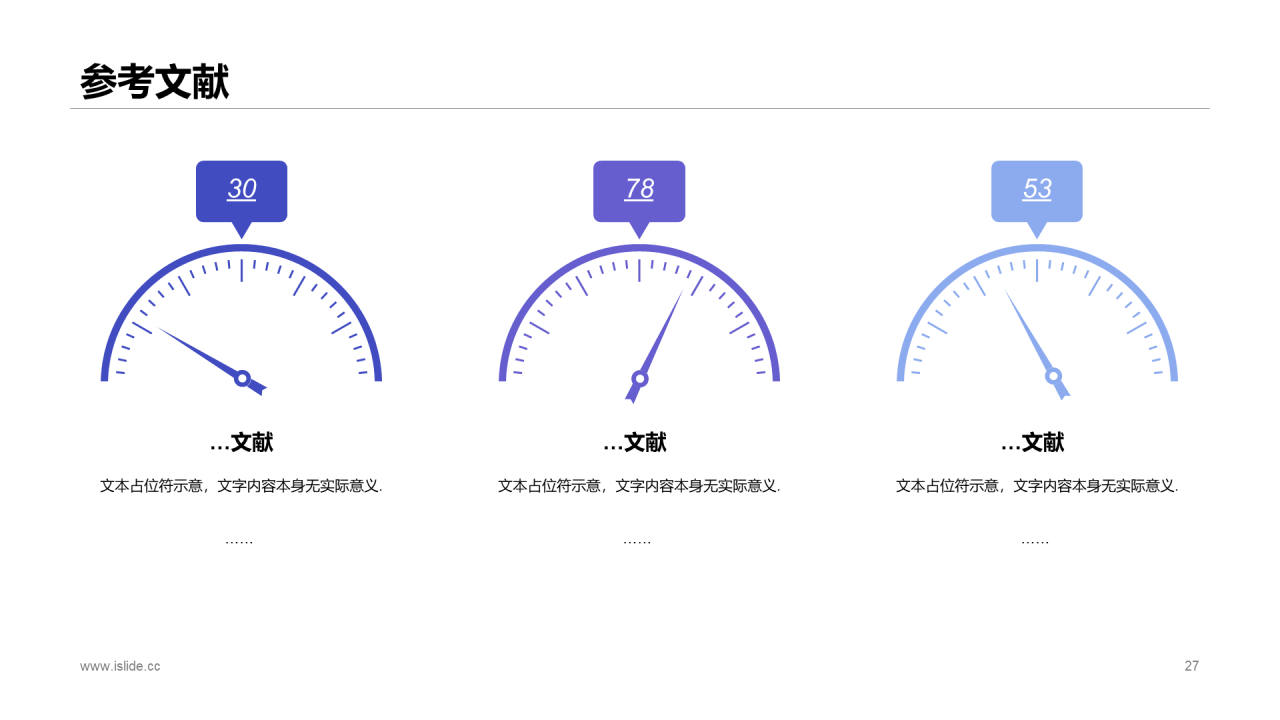Viewport: 1280px width, 720px height.
Task: Click the …… ellipsis text under the 30 gauge
Action: [x=239, y=541]
